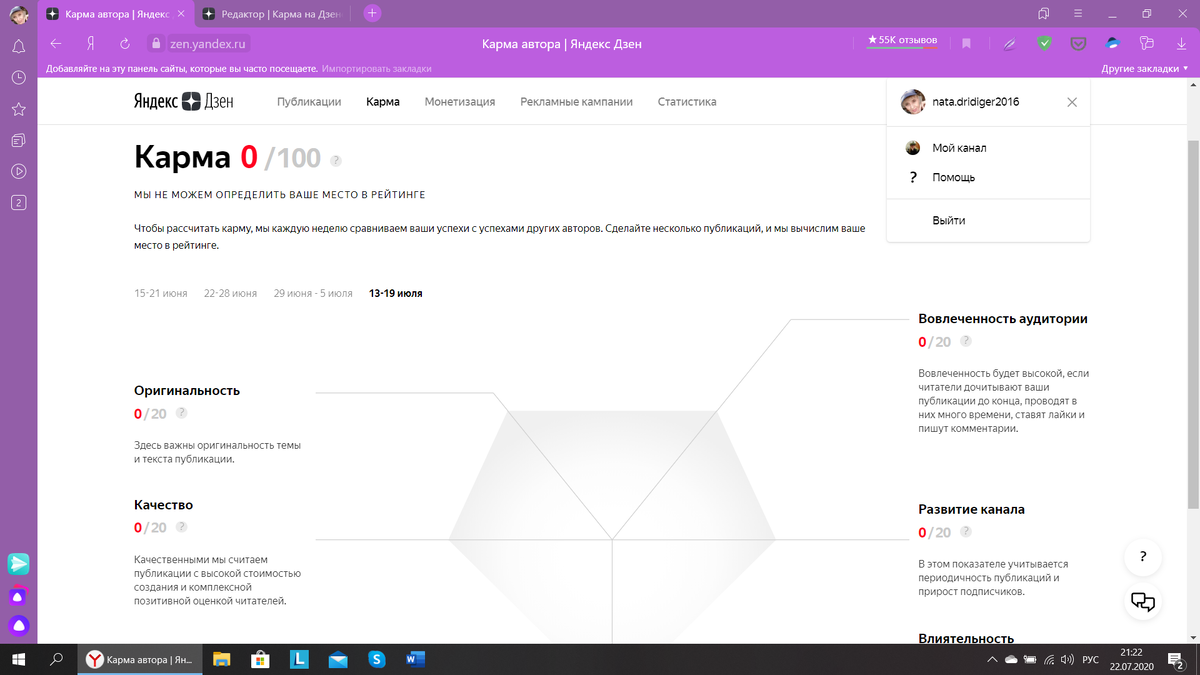Image resolution: width=1200 pixels, height=675 pixels.
Task: Click the РУС language indicator
Action: pyautogui.click(x=1091, y=660)
